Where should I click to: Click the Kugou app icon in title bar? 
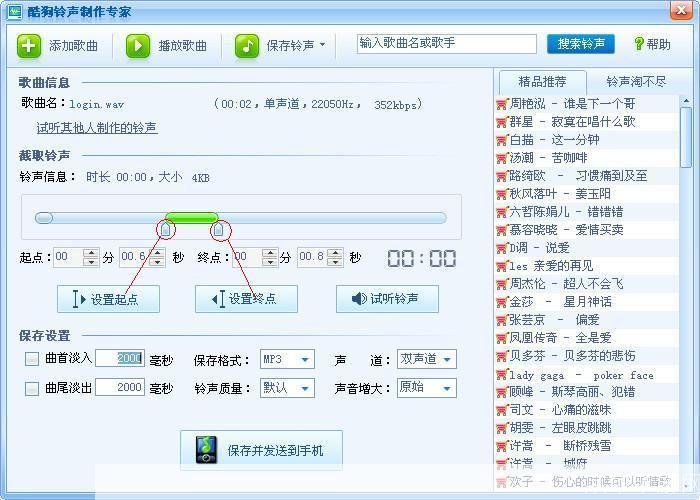(14, 11)
